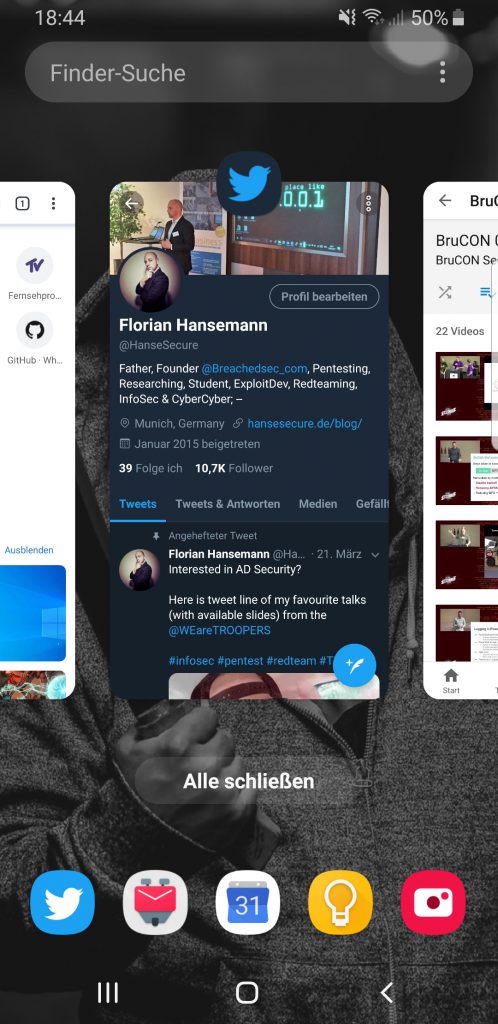Open Twitter from the dock
This screenshot has height=1024, width=498.
click(63, 903)
